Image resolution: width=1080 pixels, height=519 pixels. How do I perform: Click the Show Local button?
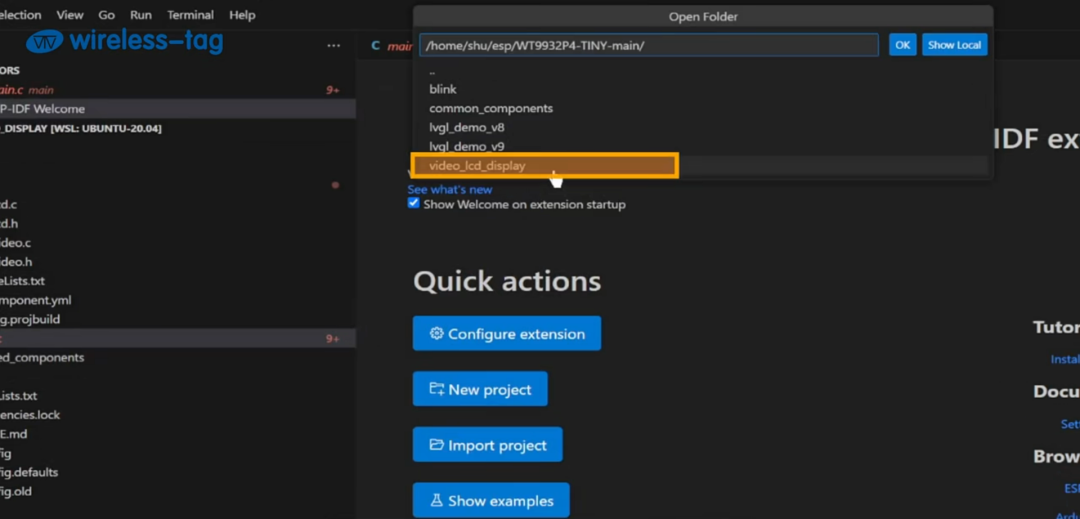[955, 45]
